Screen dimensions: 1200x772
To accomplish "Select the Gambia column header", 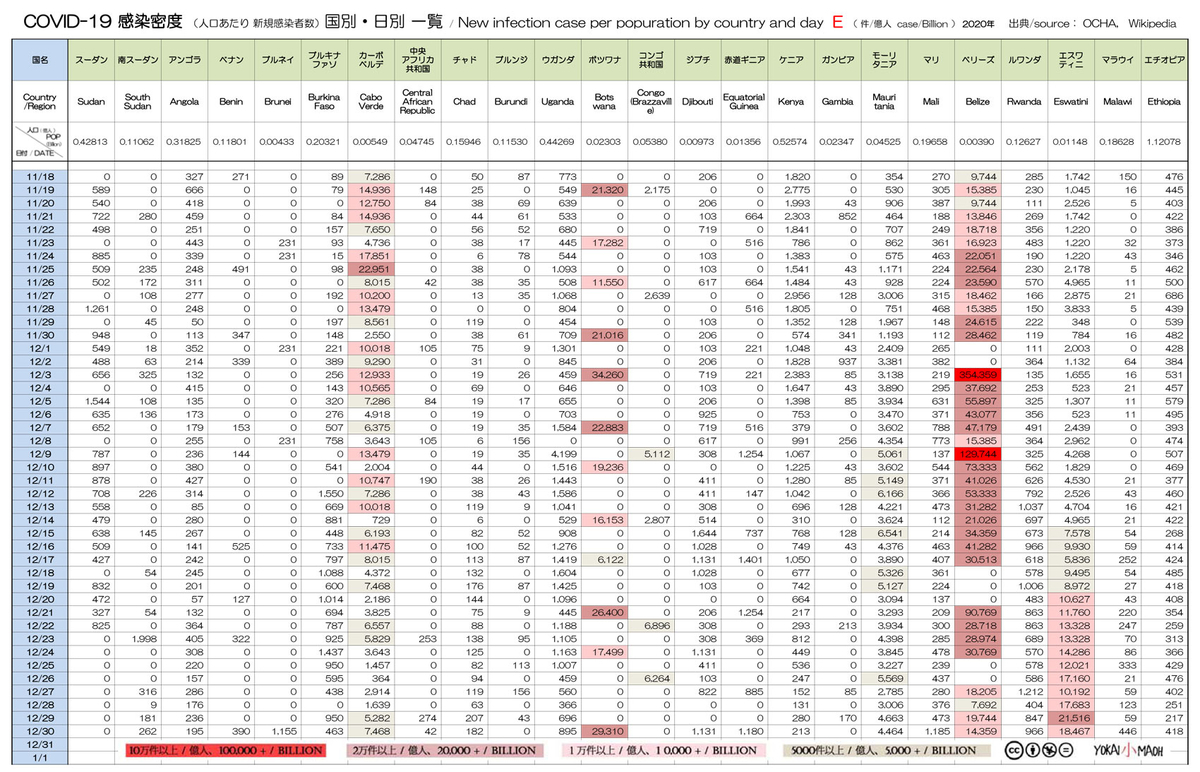I will 837,102.
